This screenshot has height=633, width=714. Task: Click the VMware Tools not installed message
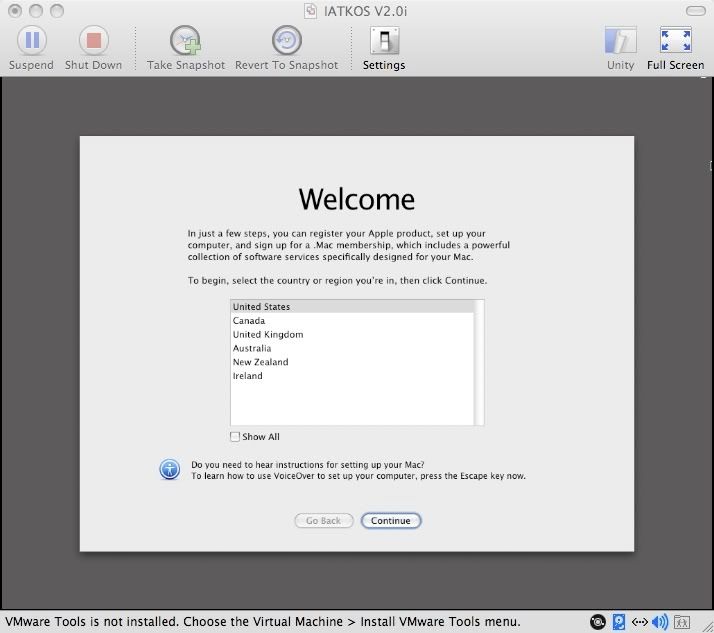tap(263, 622)
